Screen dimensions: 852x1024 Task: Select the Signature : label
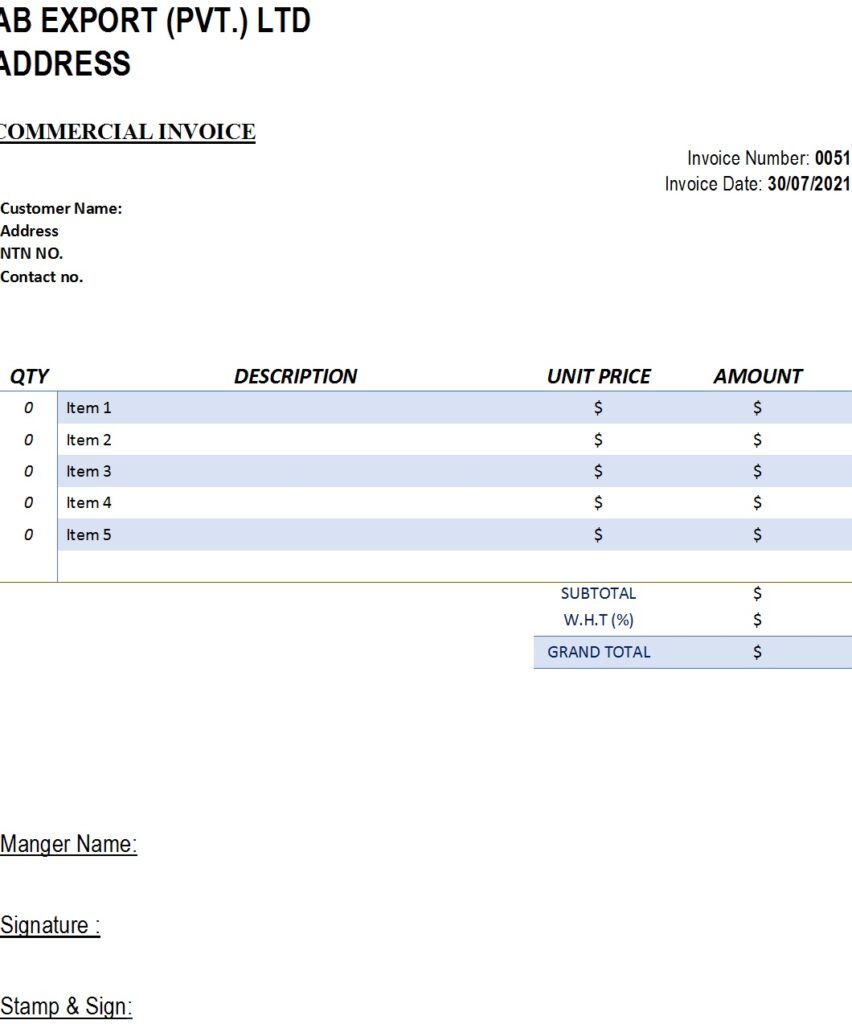pos(50,925)
